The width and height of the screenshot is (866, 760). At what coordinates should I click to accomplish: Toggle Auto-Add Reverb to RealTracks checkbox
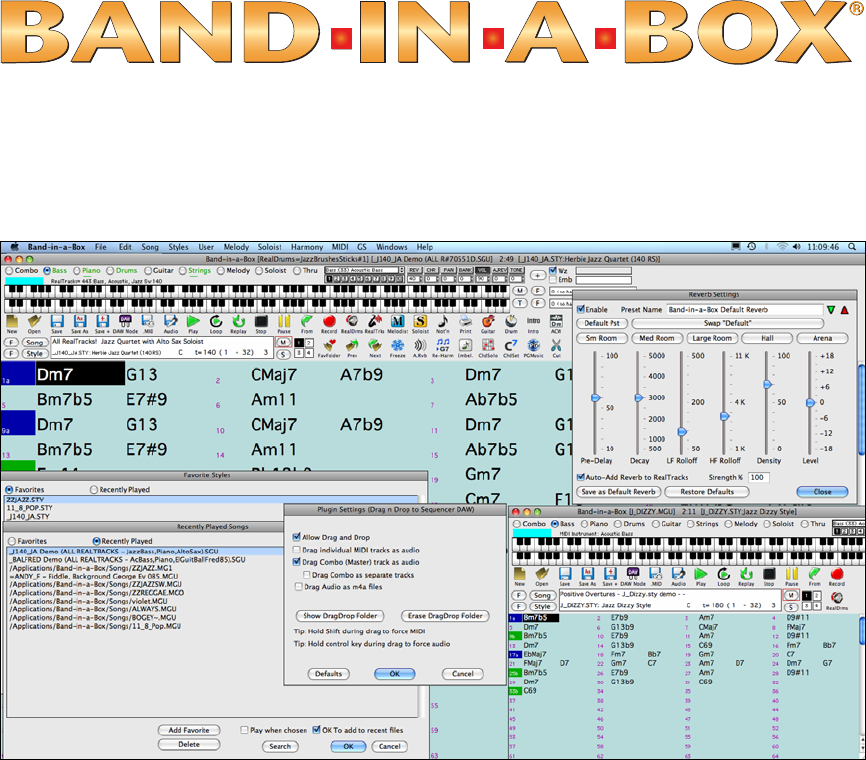point(581,477)
